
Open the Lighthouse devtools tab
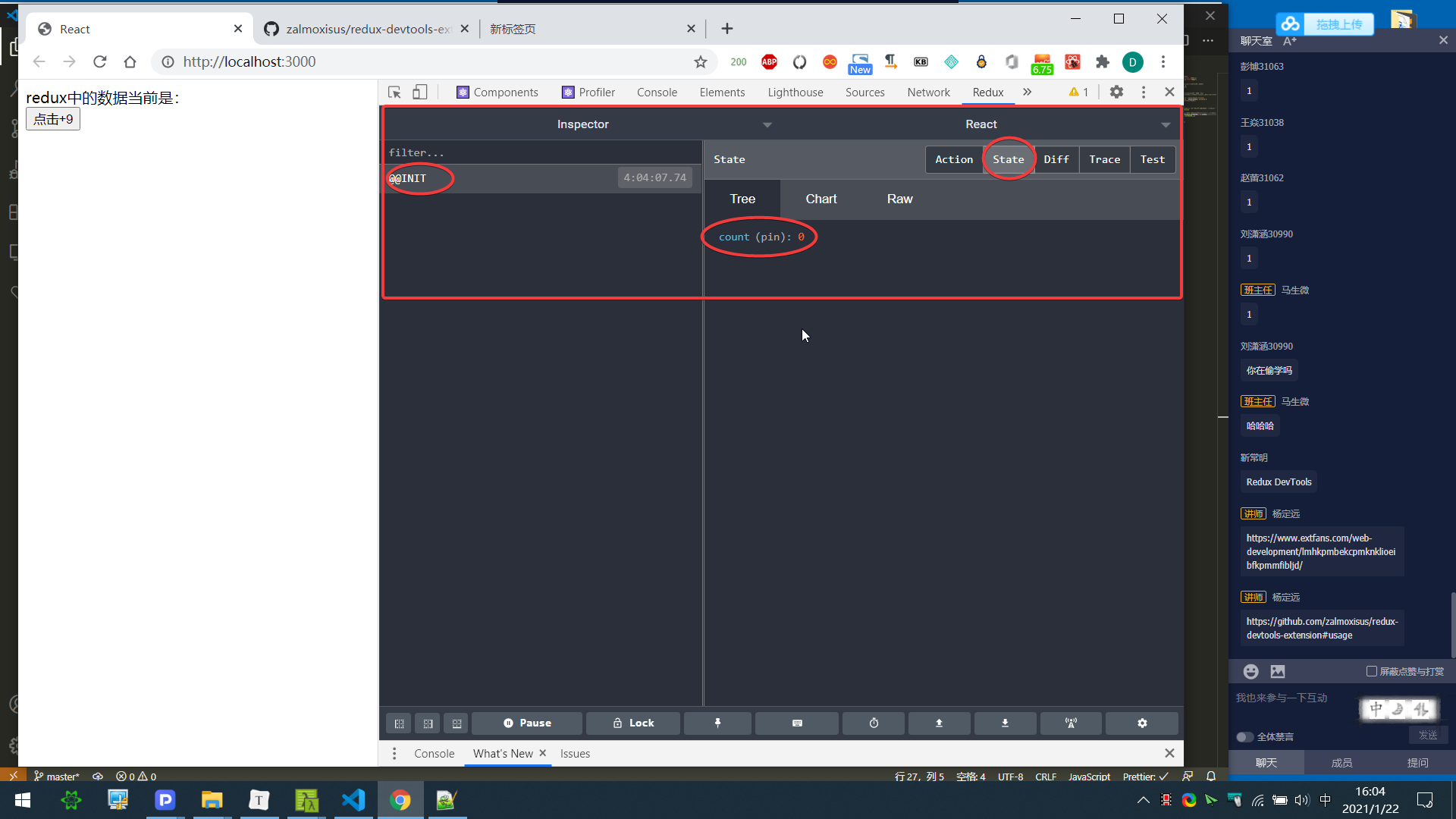click(795, 92)
